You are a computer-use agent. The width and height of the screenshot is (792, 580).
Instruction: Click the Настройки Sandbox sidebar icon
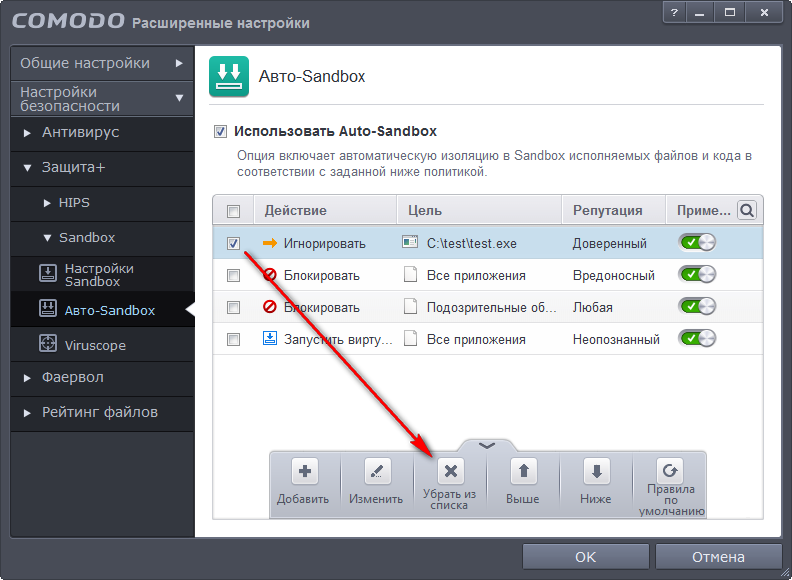(x=48, y=274)
